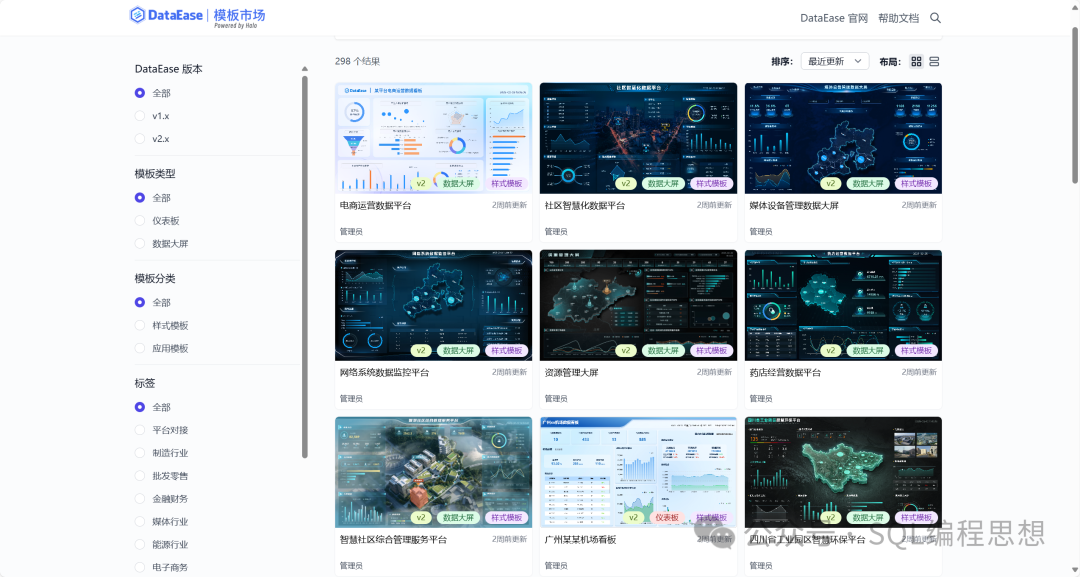Click the DataEase logo in header
1080x577 pixels.
click(x=198, y=16)
